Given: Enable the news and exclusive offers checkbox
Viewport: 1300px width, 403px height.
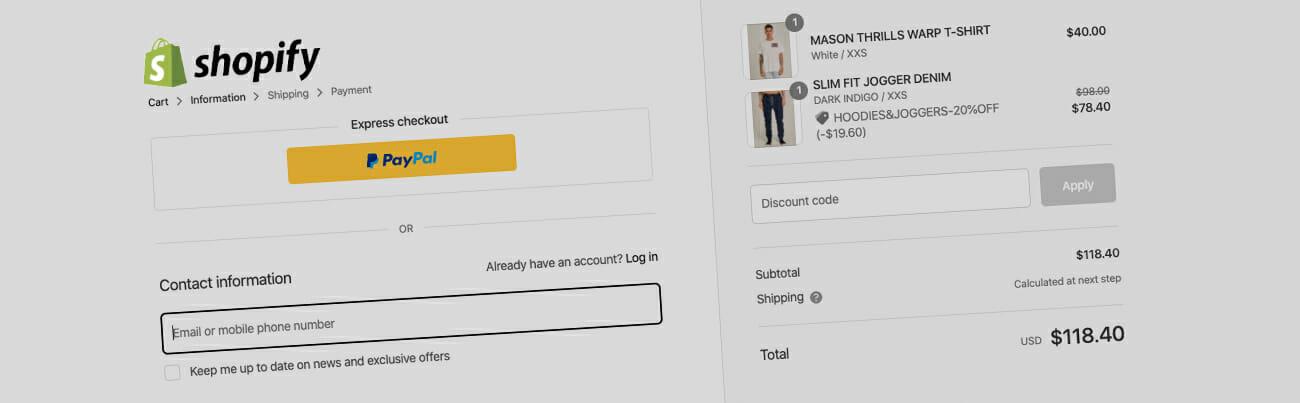Looking at the screenshot, I should click(x=173, y=372).
